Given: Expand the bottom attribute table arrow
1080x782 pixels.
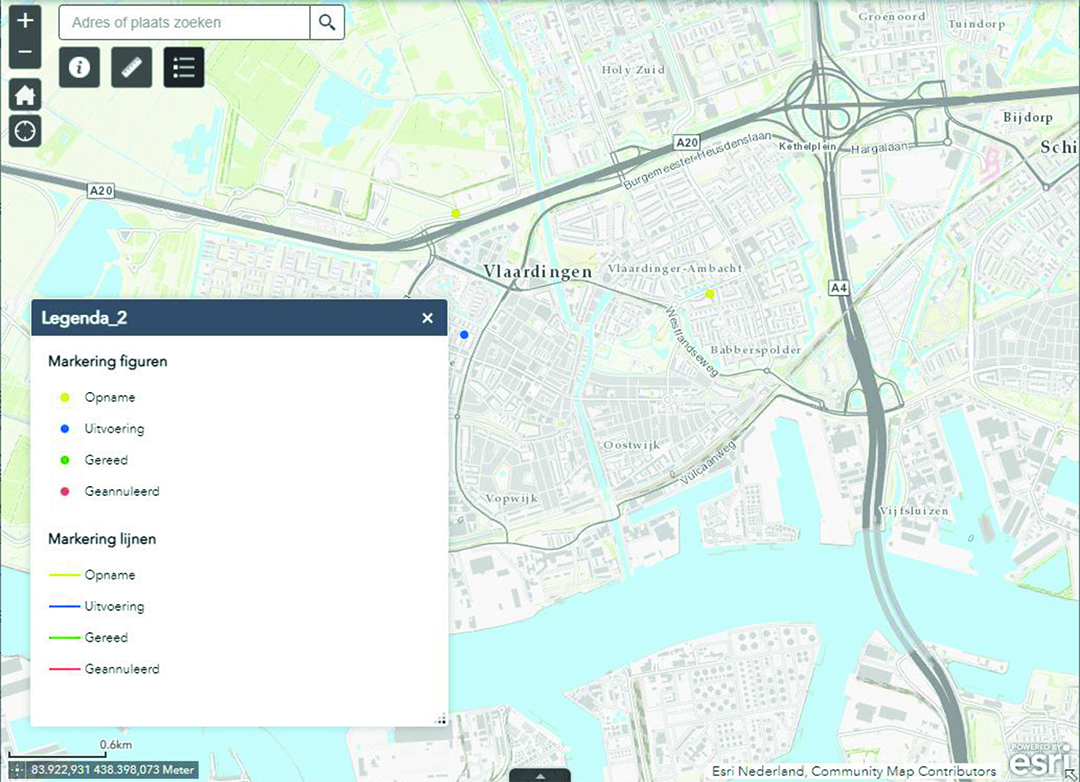Looking at the screenshot, I should pyautogui.click(x=540, y=775).
